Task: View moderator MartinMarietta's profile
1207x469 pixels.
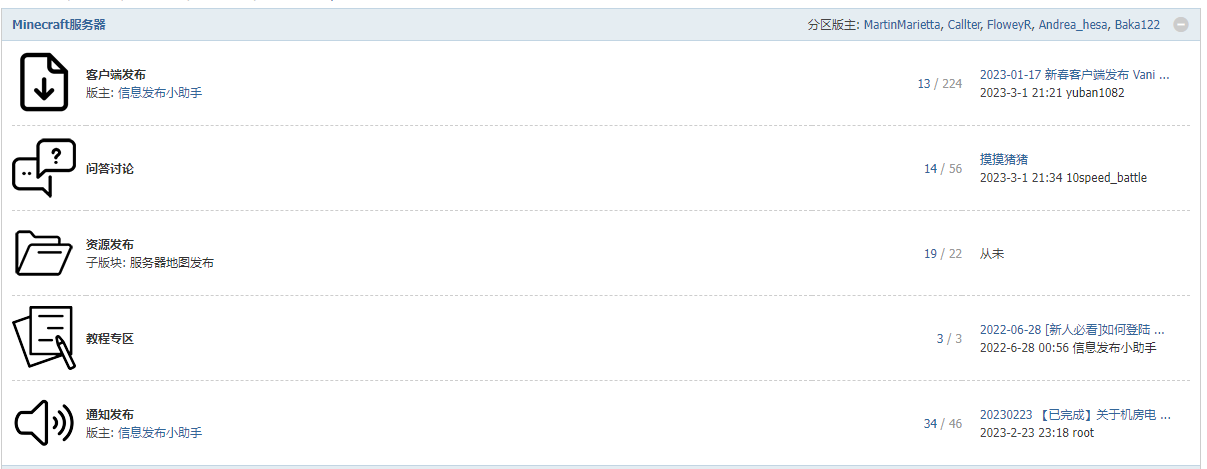Action: (x=902, y=25)
